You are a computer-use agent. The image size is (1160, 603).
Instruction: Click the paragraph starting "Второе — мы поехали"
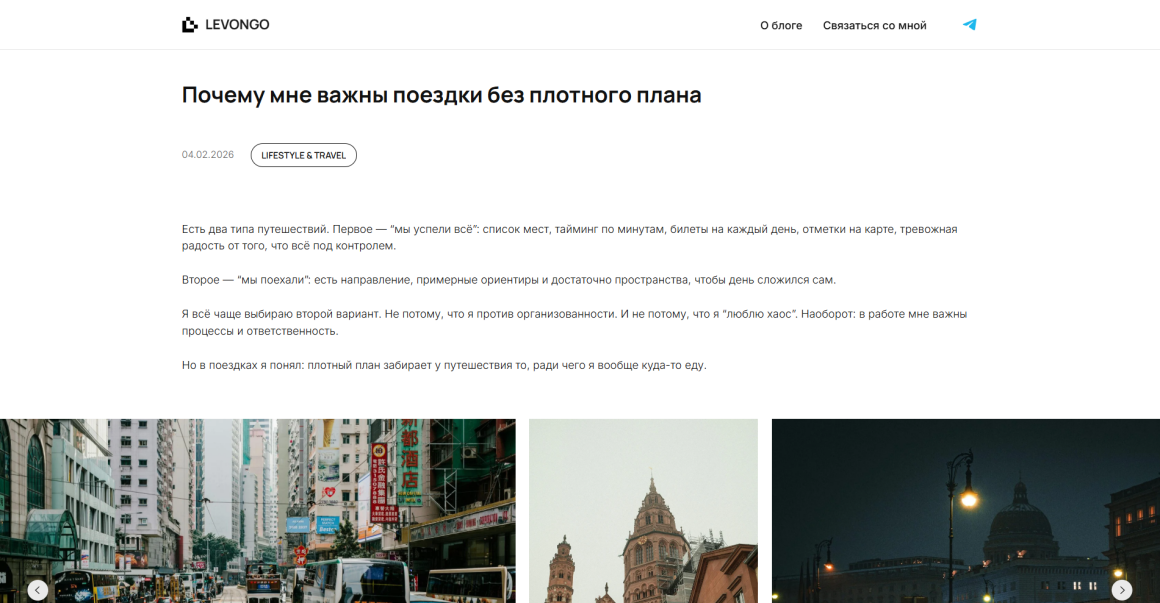(x=508, y=280)
